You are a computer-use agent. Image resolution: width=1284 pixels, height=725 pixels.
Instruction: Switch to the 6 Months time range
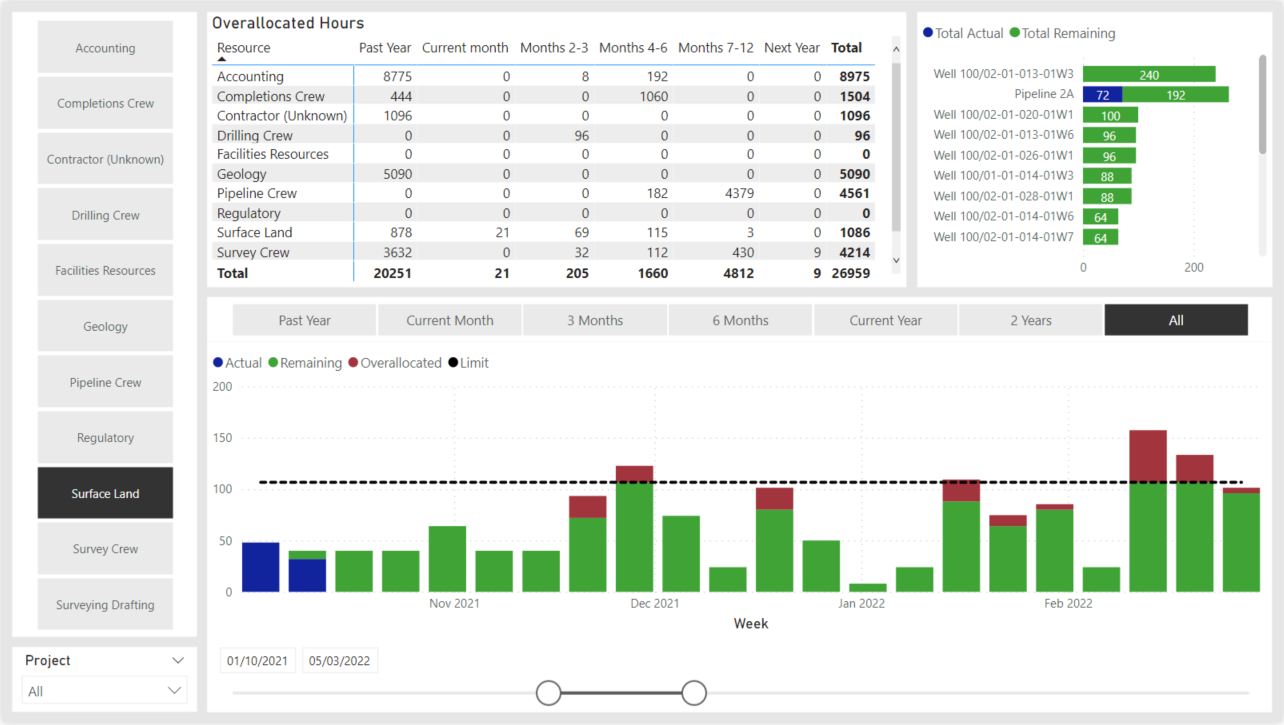point(740,321)
